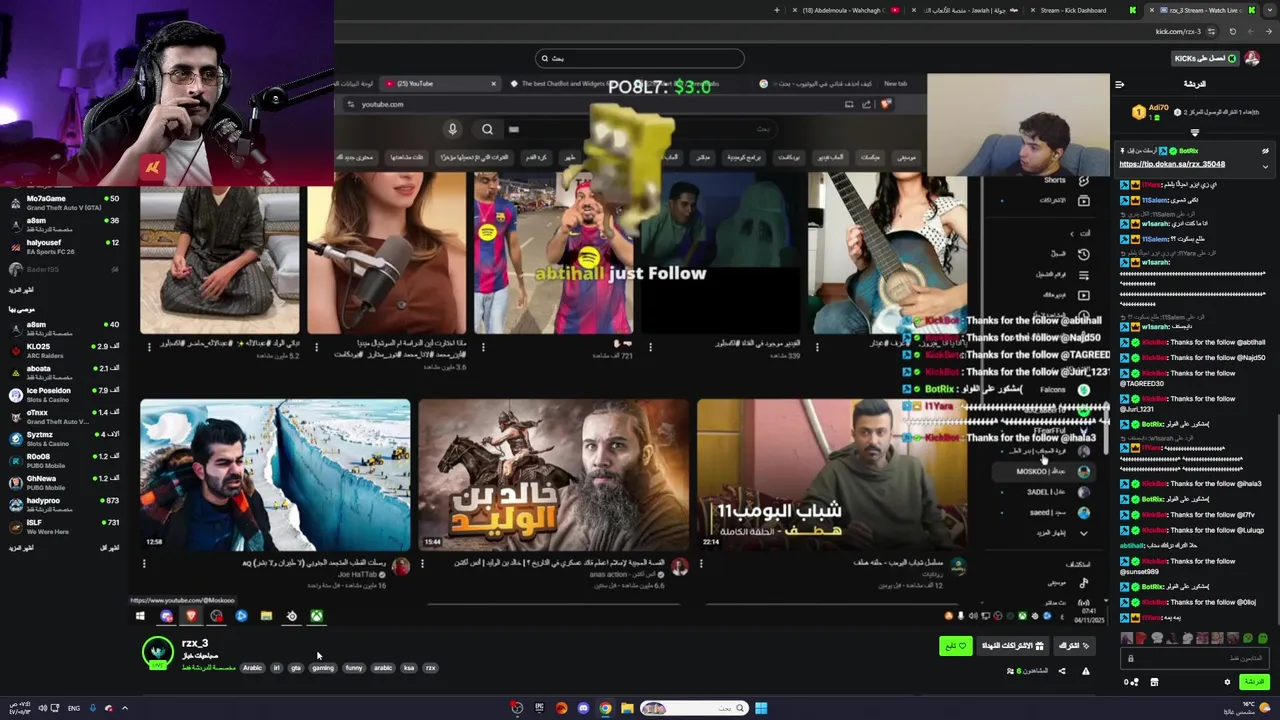Show hidden system tray icons chevron
The width and height of the screenshot is (1280, 720).
(x=124, y=708)
